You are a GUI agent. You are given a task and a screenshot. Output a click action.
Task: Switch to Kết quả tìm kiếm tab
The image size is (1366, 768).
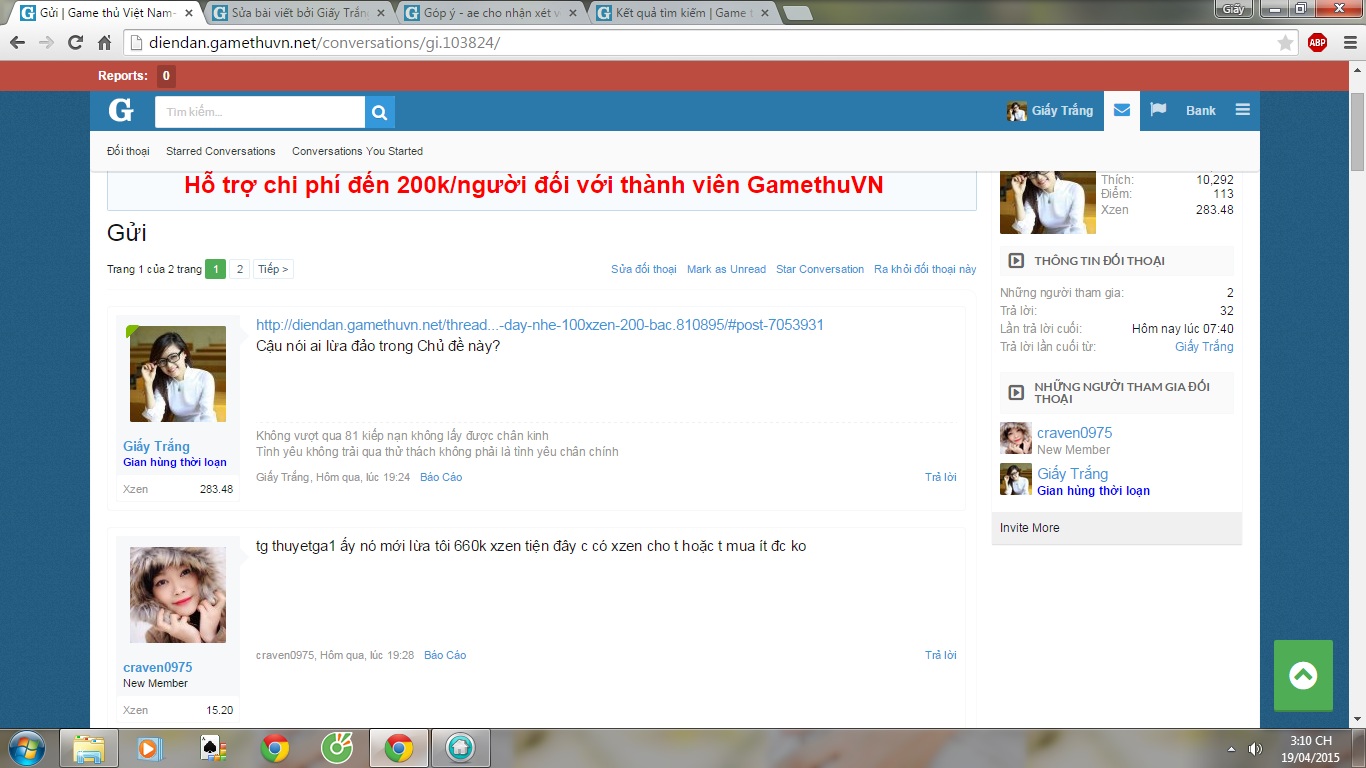(683, 13)
